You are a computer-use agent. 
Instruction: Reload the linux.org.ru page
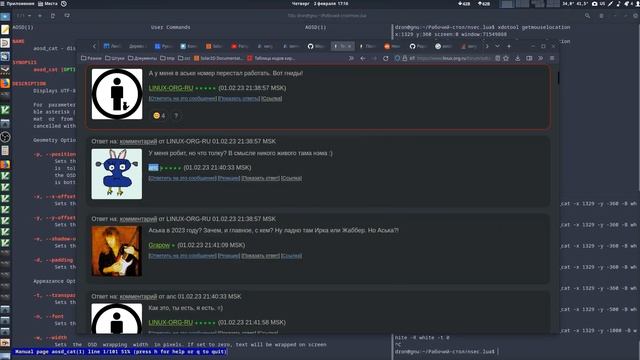386,58
